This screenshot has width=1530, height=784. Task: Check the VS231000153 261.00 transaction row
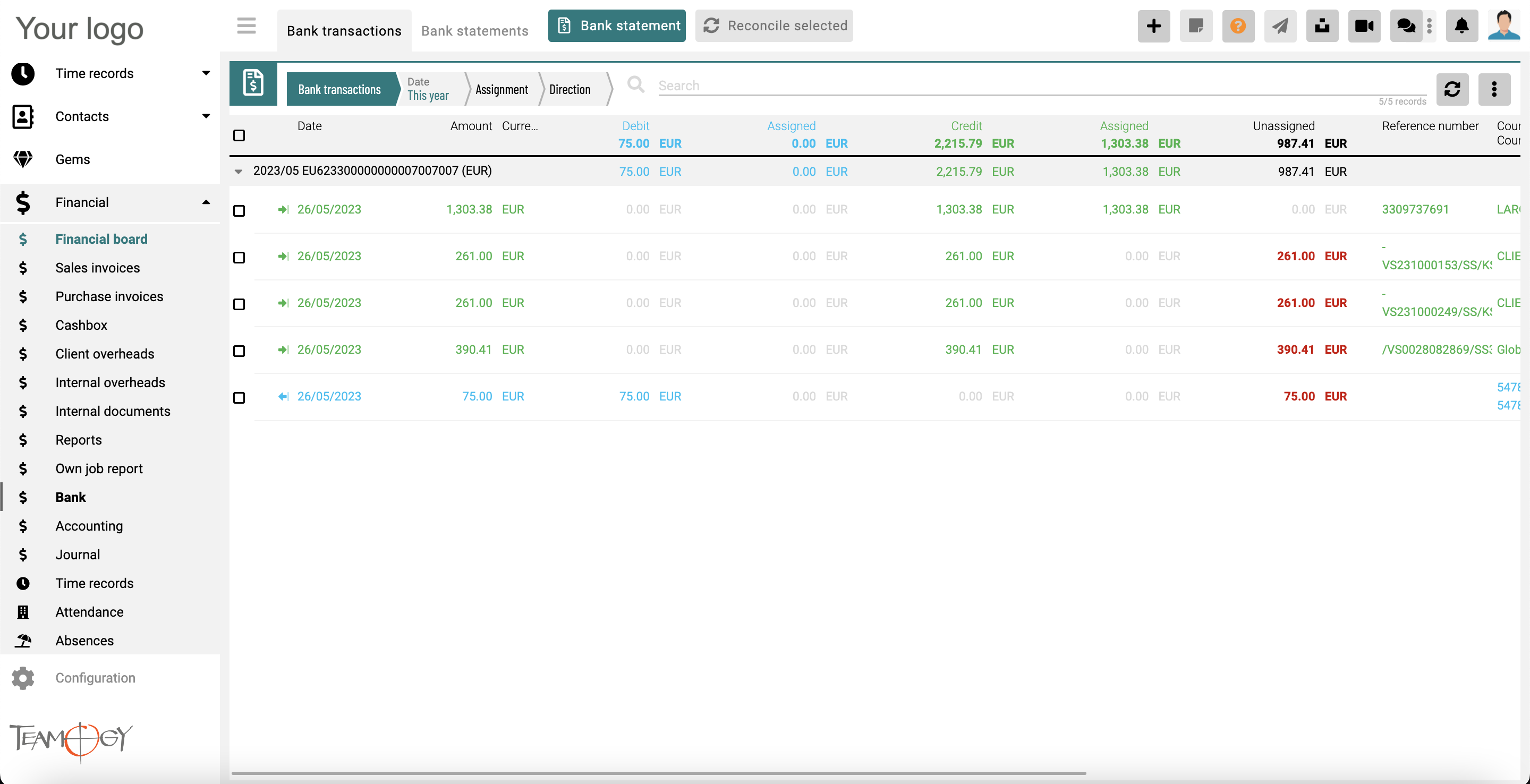239,258
